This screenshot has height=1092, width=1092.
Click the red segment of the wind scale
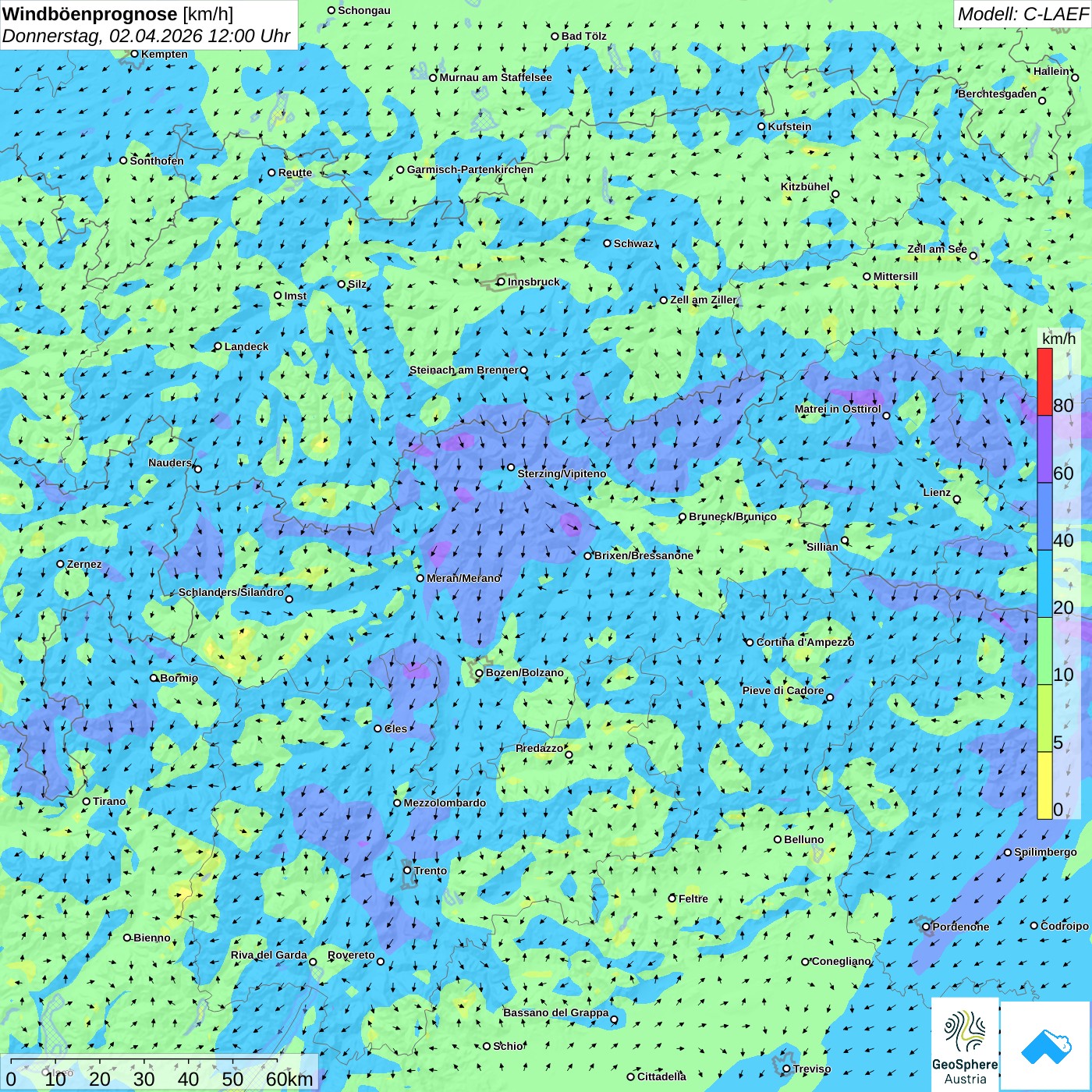tap(1044, 381)
